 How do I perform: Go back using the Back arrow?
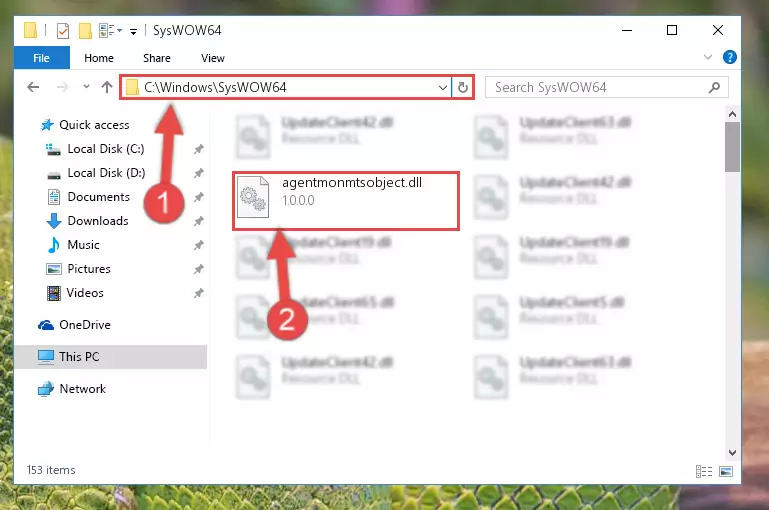(x=33, y=87)
